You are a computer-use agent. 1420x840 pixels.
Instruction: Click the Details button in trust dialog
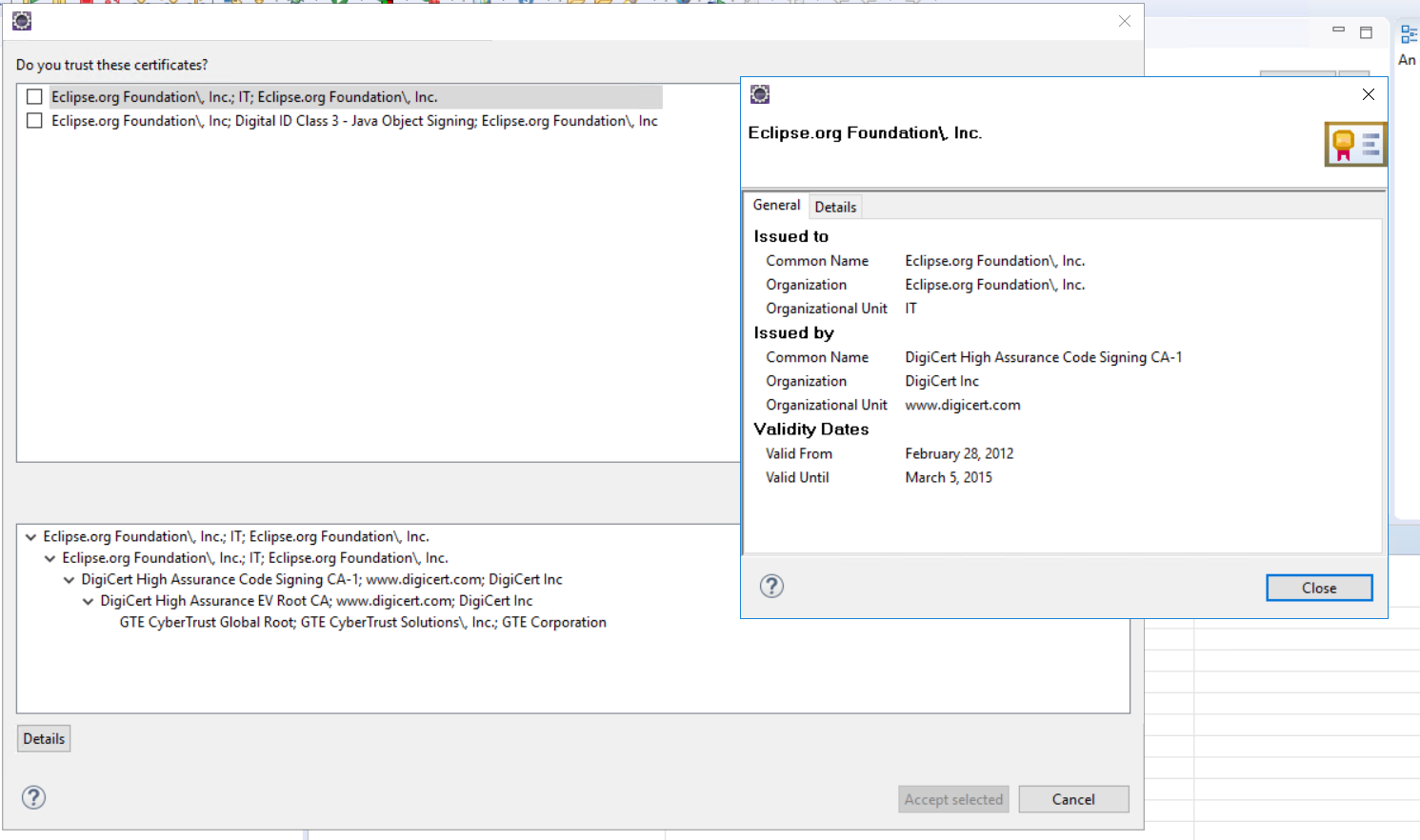click(44, 739)
